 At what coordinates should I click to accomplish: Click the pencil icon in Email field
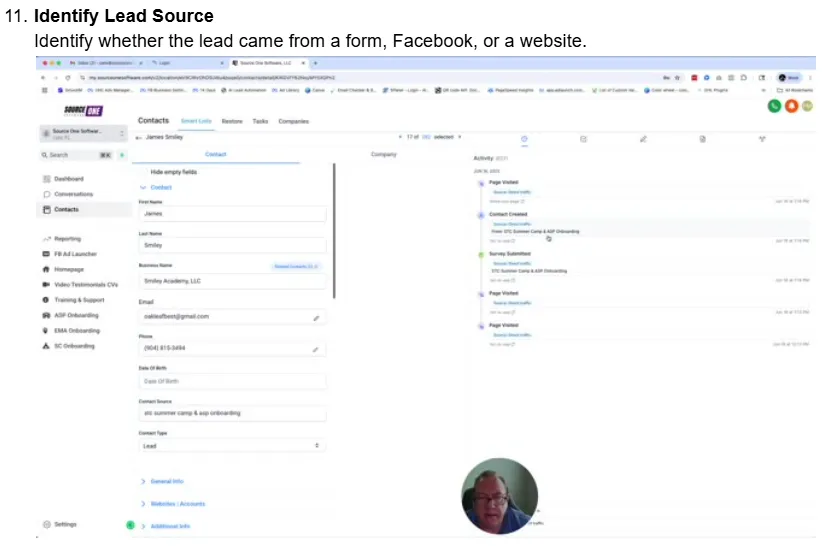(x=316, y=317)
